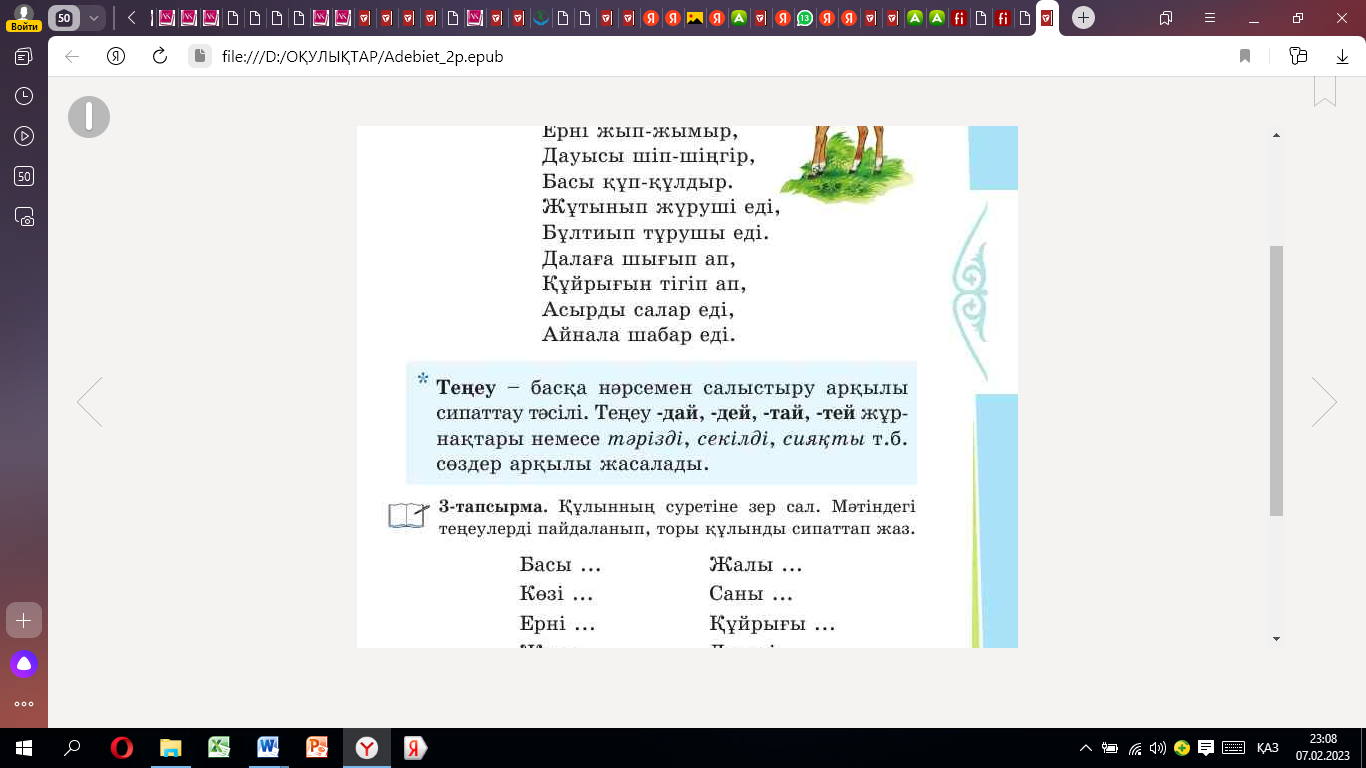The width and height of the screenshot is (1366, 768).
Task: Click the round gray reader button
Action: pyautogui.click(x=89, y=117)
